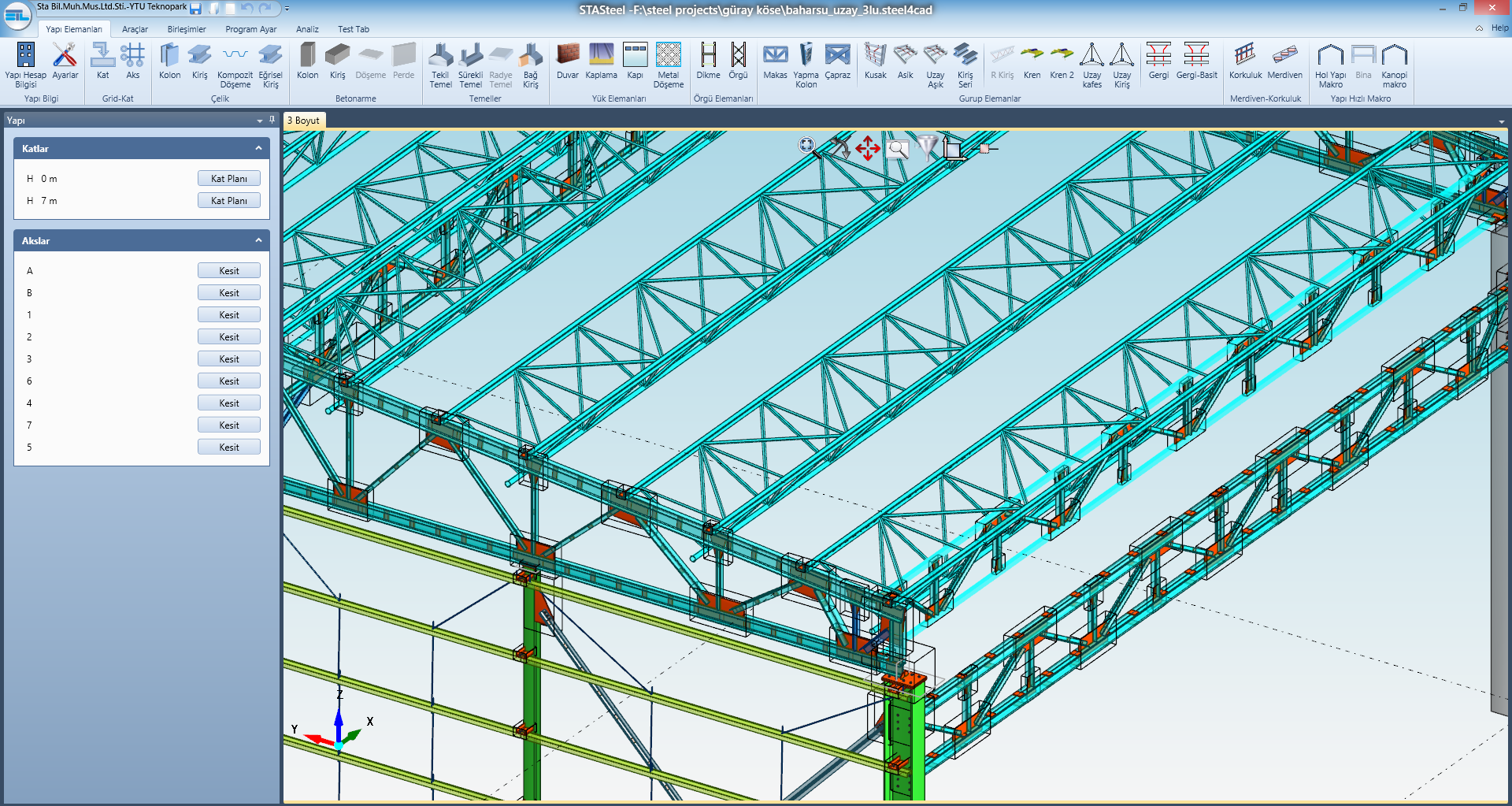The width and height of the screenshot is (1512, 806).
Task: Select Bağ Kirişi tool
Action: (531, 65)
